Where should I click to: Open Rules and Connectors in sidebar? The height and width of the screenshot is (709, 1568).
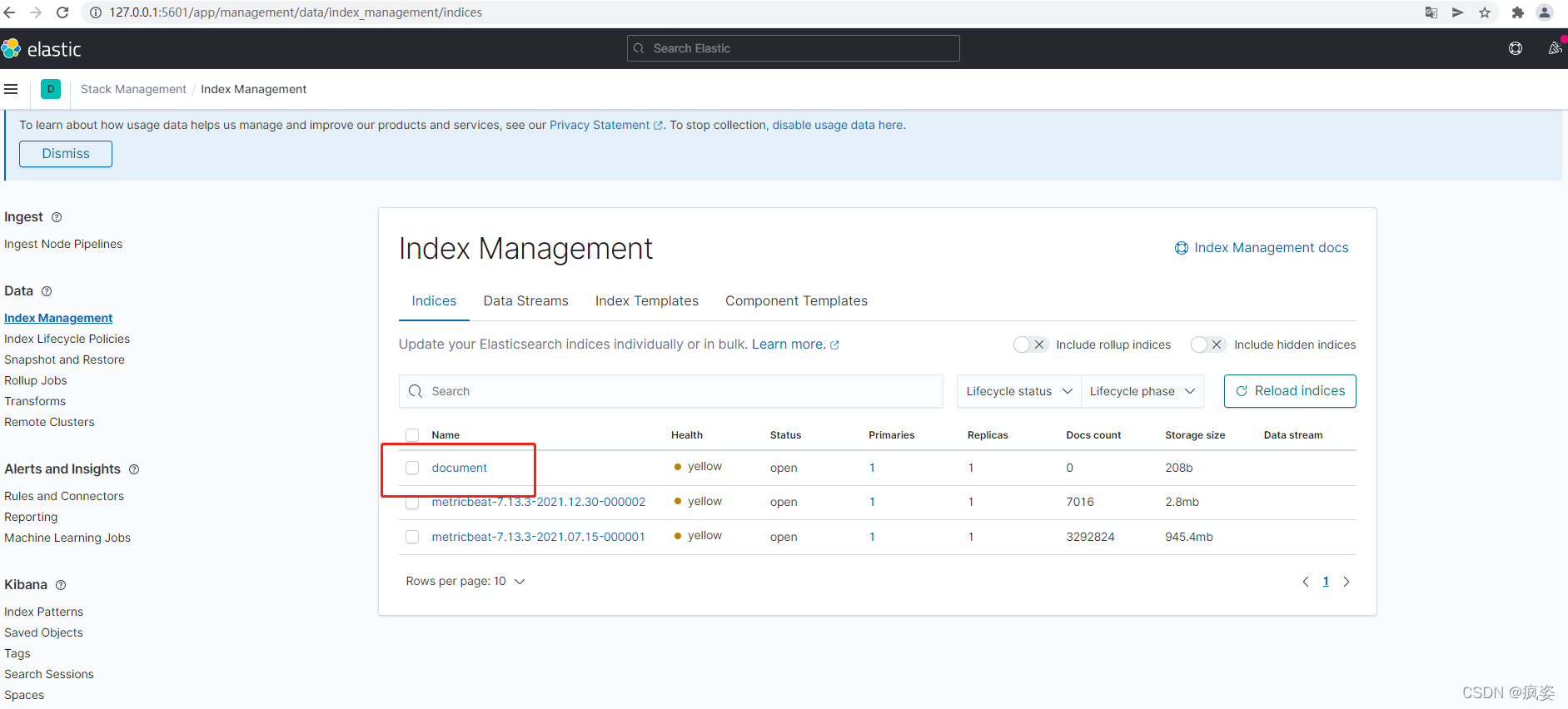(x=64, y=496)
